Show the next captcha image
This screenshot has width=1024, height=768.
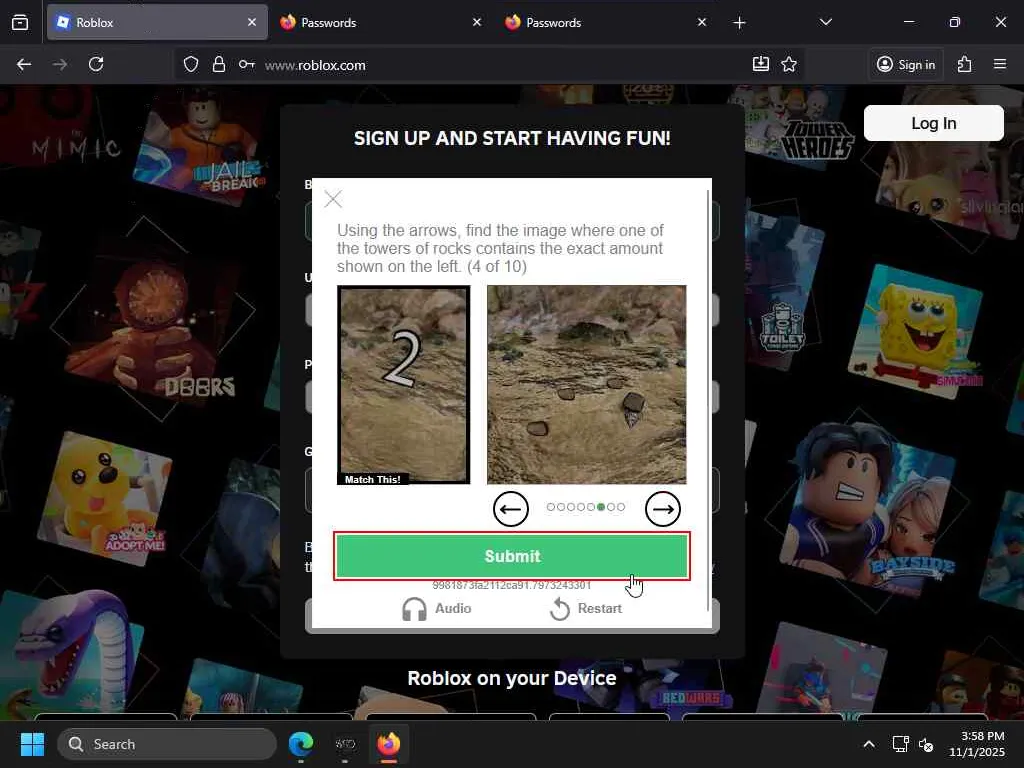click(x=663, y=509)
